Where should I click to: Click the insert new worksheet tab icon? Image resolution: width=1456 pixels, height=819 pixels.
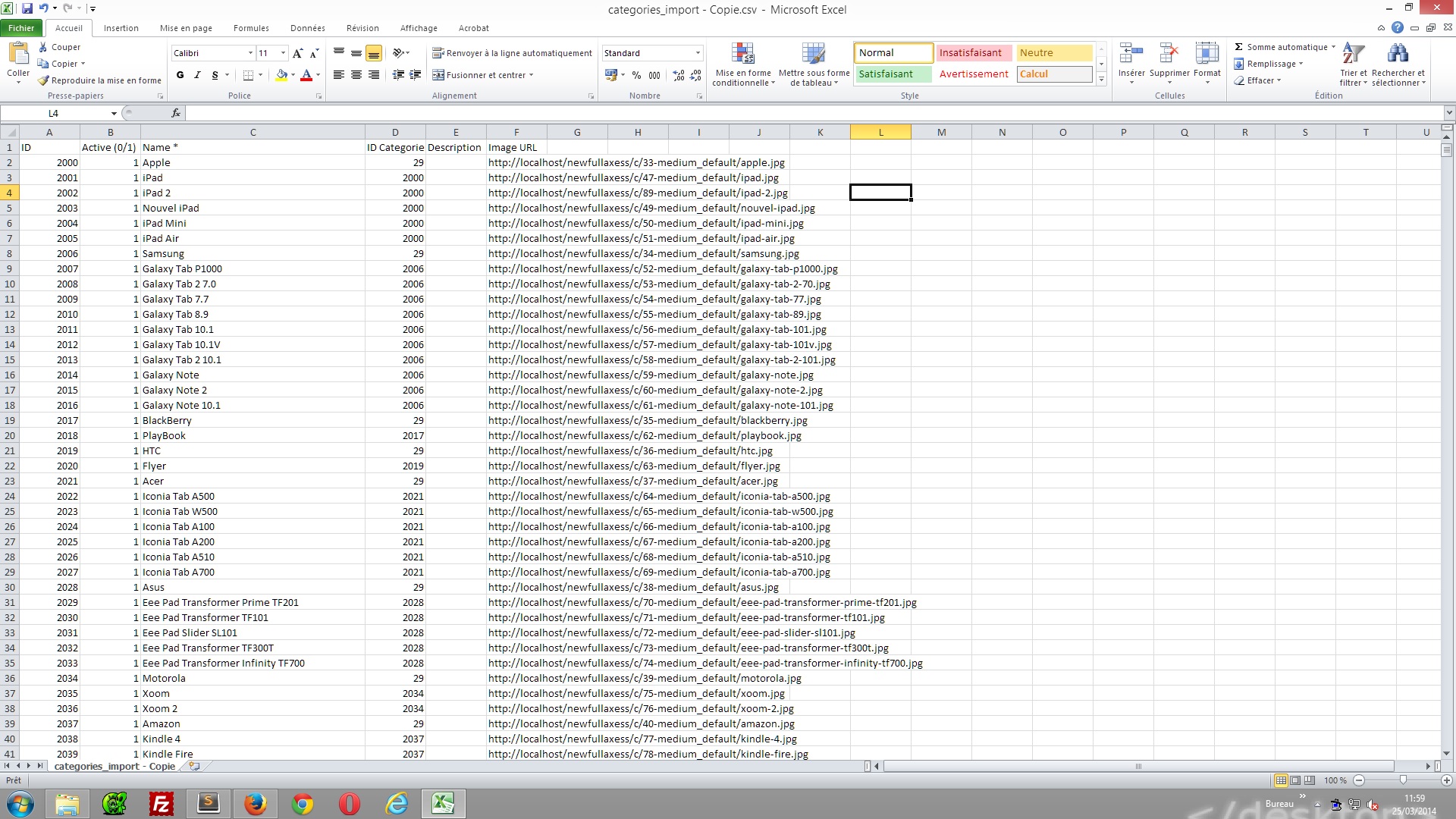pos(195,766)
